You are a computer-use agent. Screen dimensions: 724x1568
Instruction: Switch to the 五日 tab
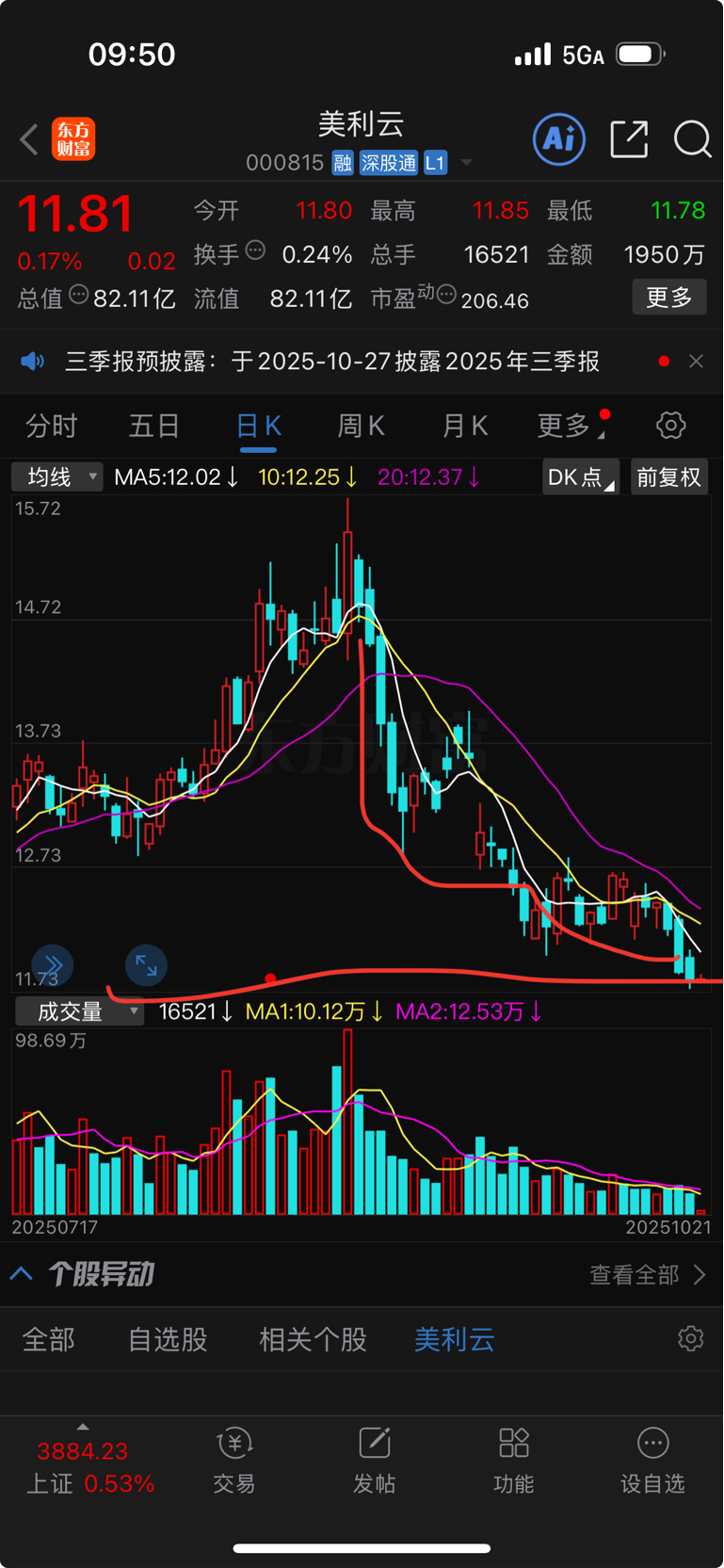click(154, 426)
